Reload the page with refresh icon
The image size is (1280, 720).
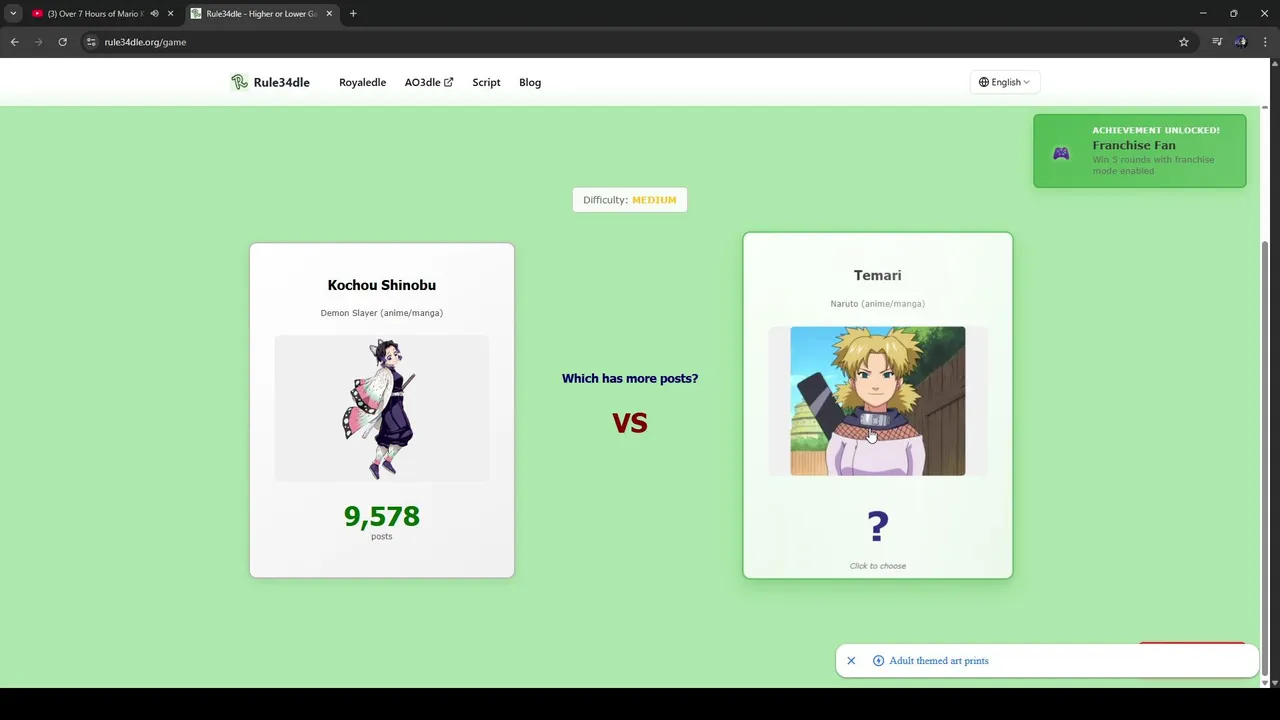tap(62, 42)
